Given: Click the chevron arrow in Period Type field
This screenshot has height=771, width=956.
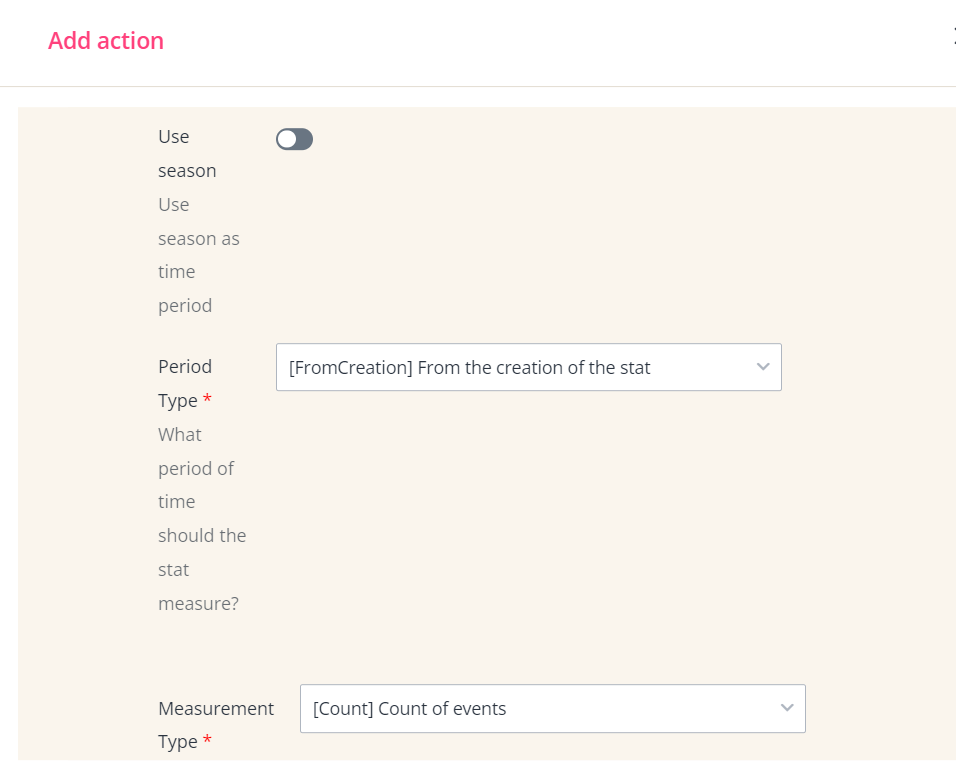Looking at the screenshot, I should [x=763, y=367].
